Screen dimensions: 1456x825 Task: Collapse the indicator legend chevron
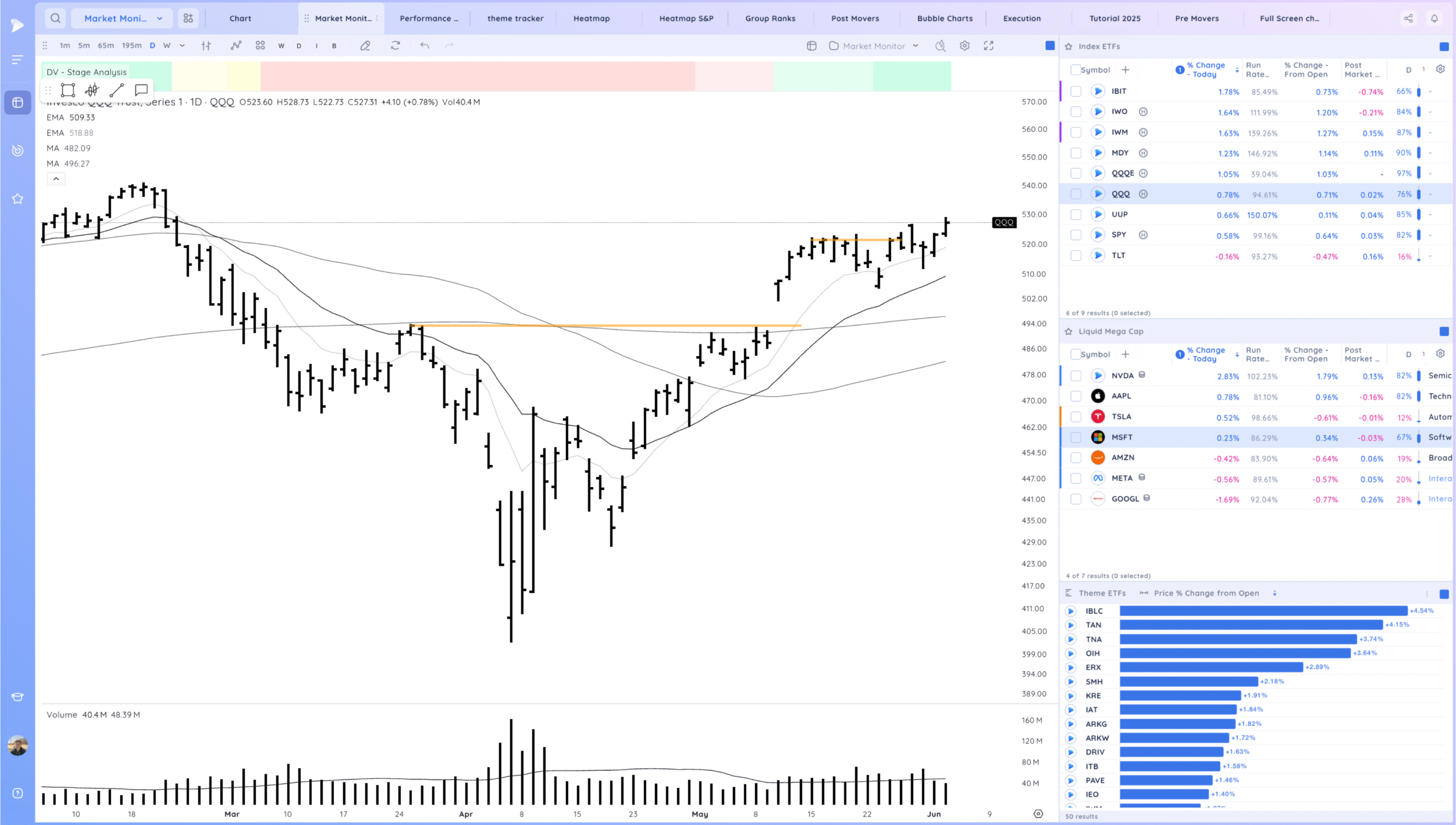[x=56, y=179]
